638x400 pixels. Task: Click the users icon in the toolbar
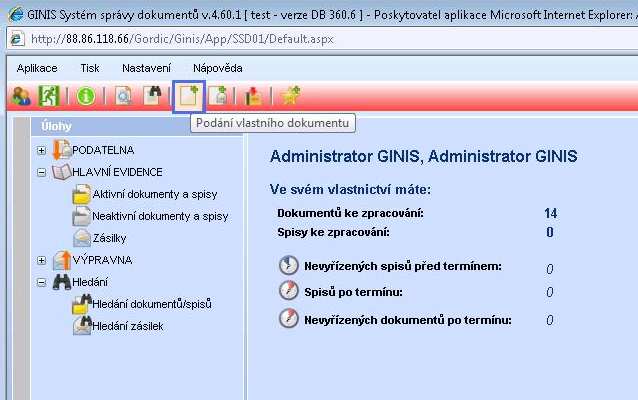[x=21, y=96]
